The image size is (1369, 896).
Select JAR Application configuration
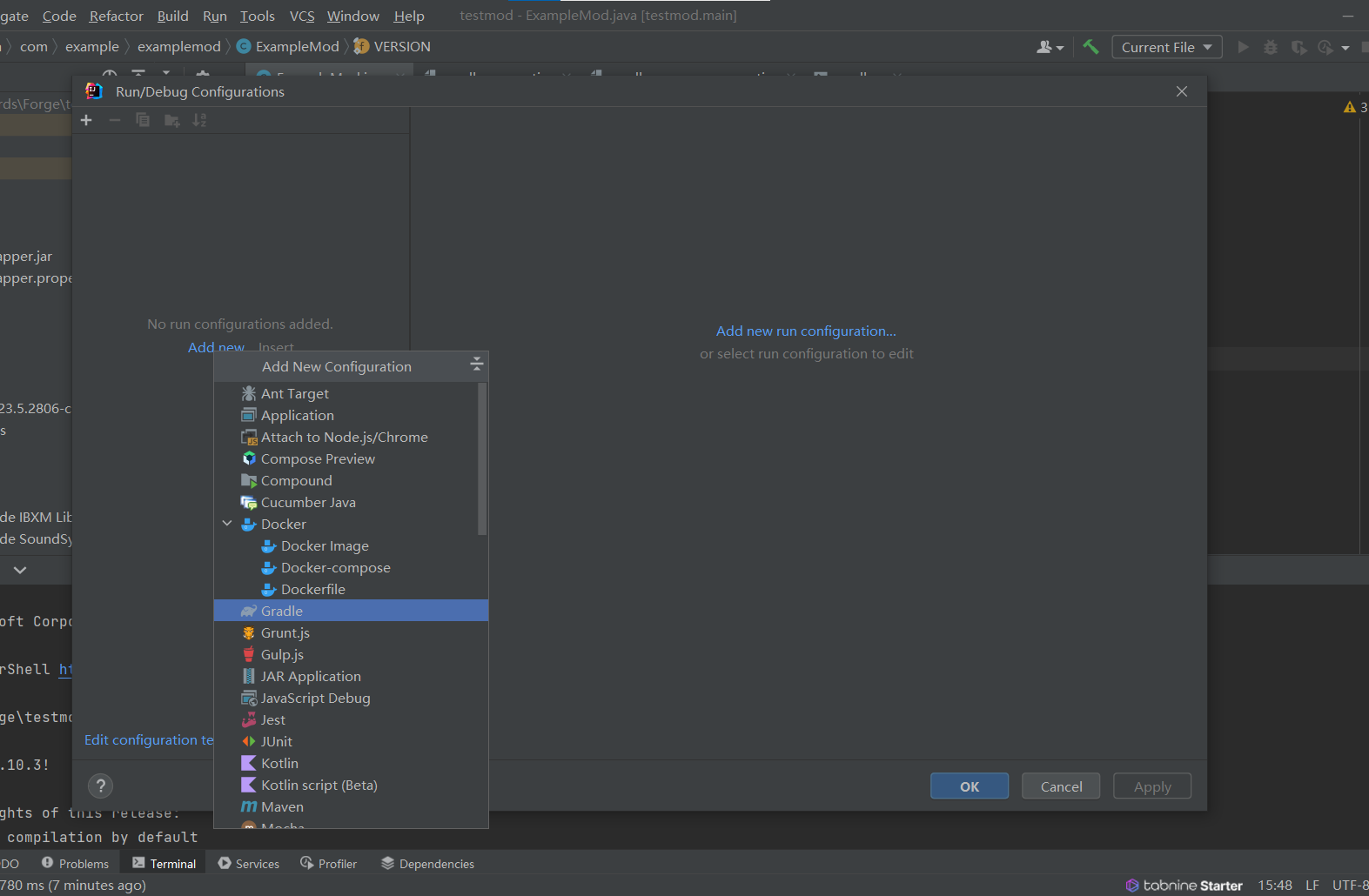pyautogui.click(x=351, y=676)
